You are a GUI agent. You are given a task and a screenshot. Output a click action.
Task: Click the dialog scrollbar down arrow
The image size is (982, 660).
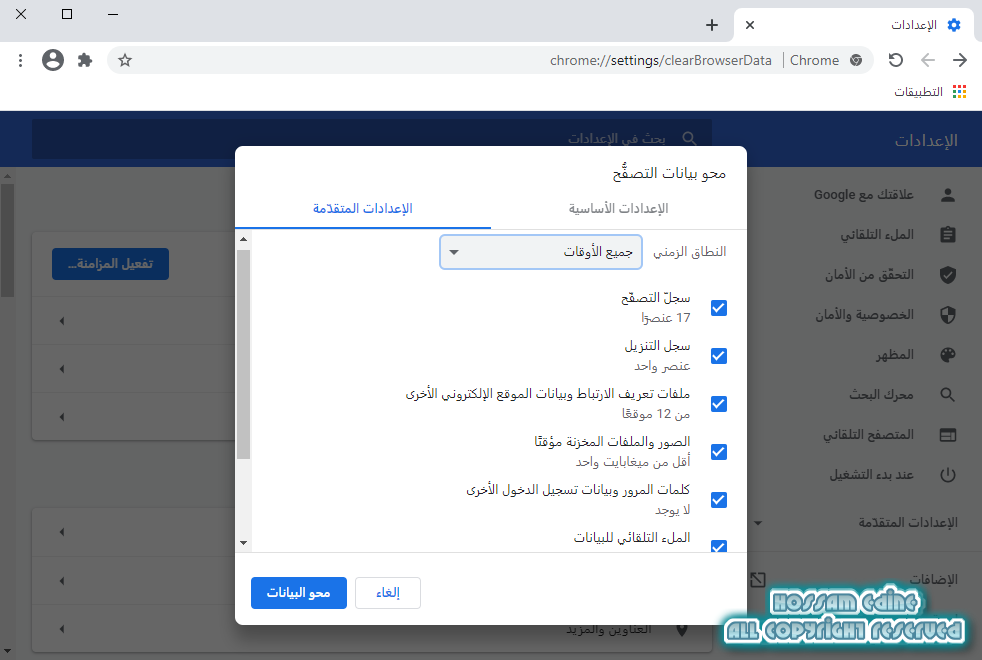(244, 543)
